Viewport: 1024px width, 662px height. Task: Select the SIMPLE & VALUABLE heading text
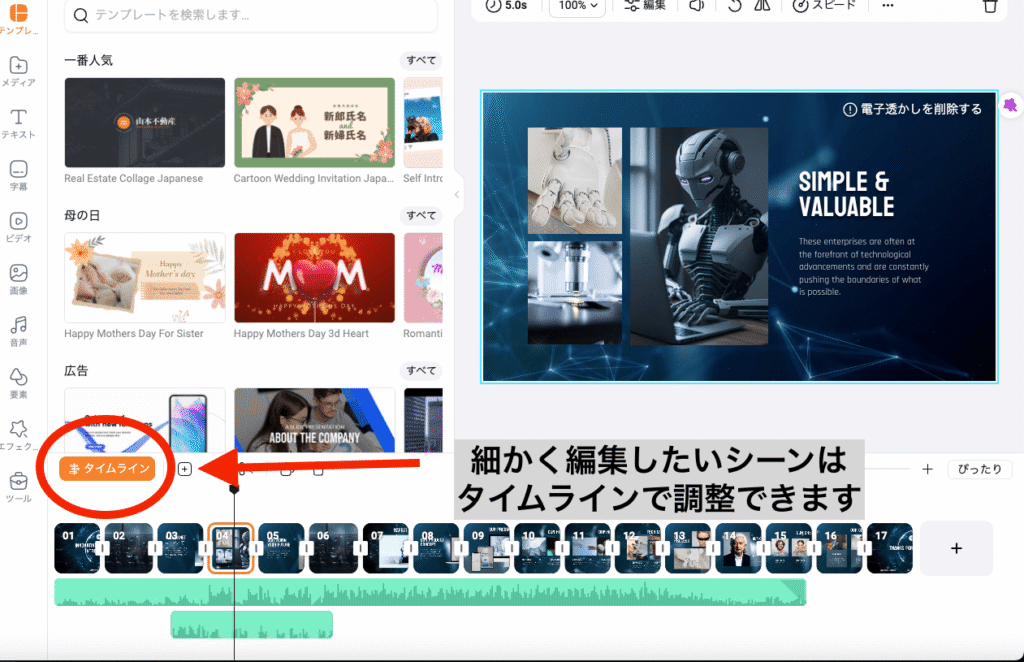point(846,194)
